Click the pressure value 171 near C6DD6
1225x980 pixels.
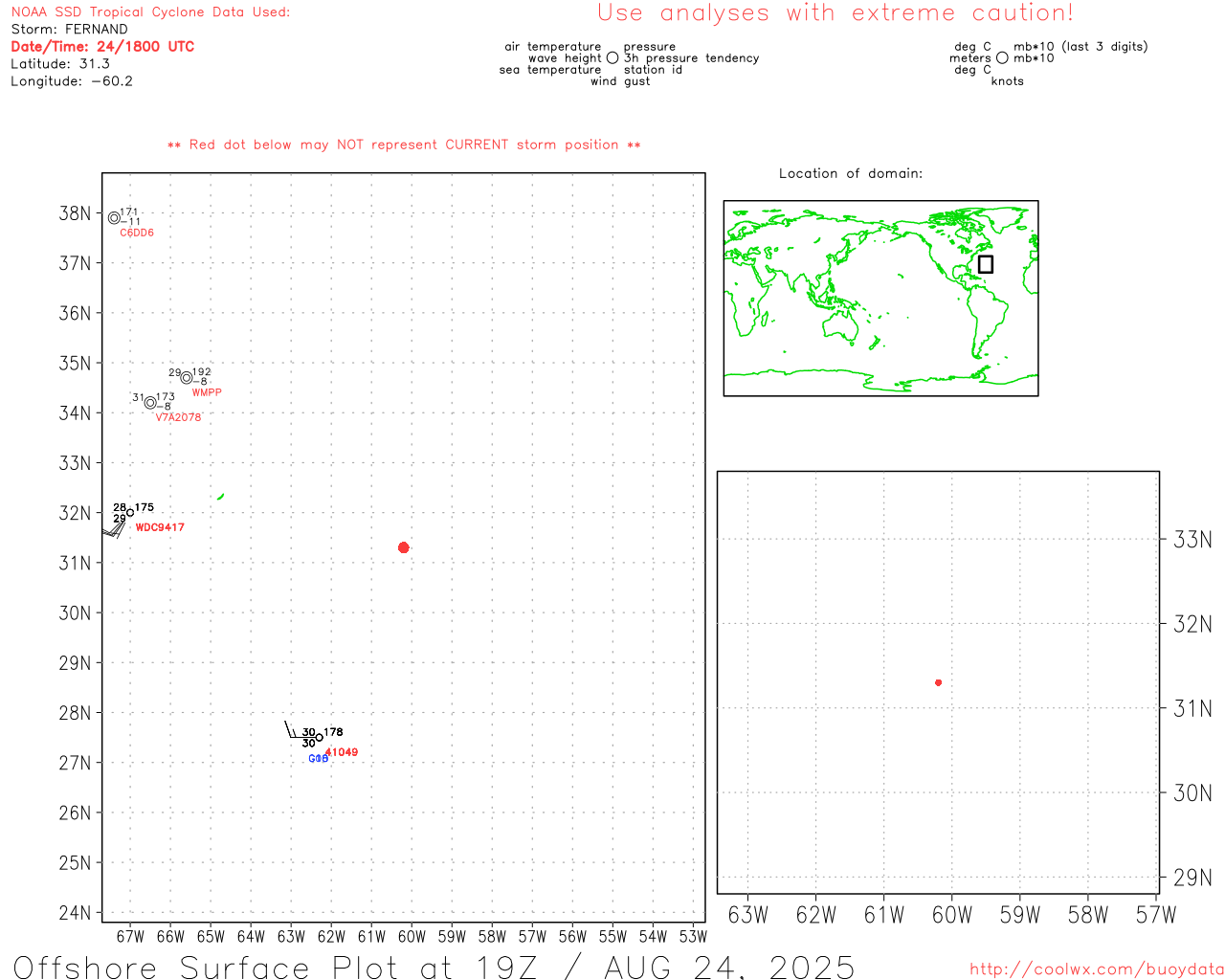click(x=129, y=212)
